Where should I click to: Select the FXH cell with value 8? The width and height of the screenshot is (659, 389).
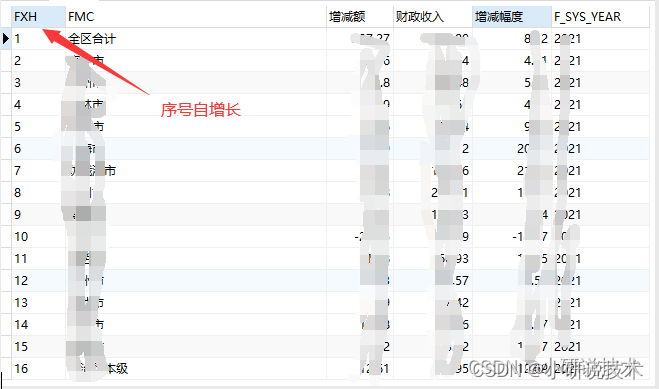38,192
